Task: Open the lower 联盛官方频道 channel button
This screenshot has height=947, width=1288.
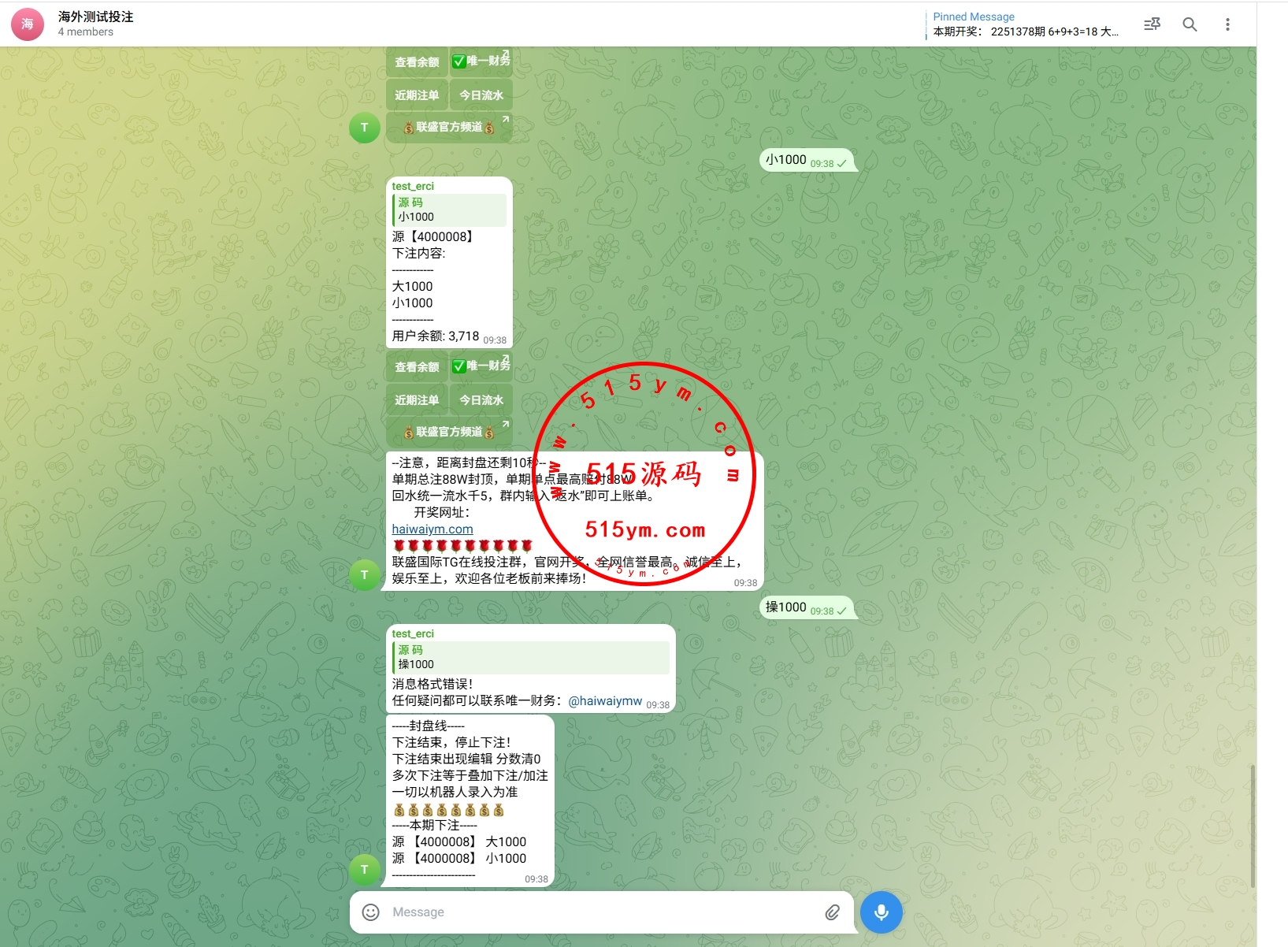Action: click(449, 432)
